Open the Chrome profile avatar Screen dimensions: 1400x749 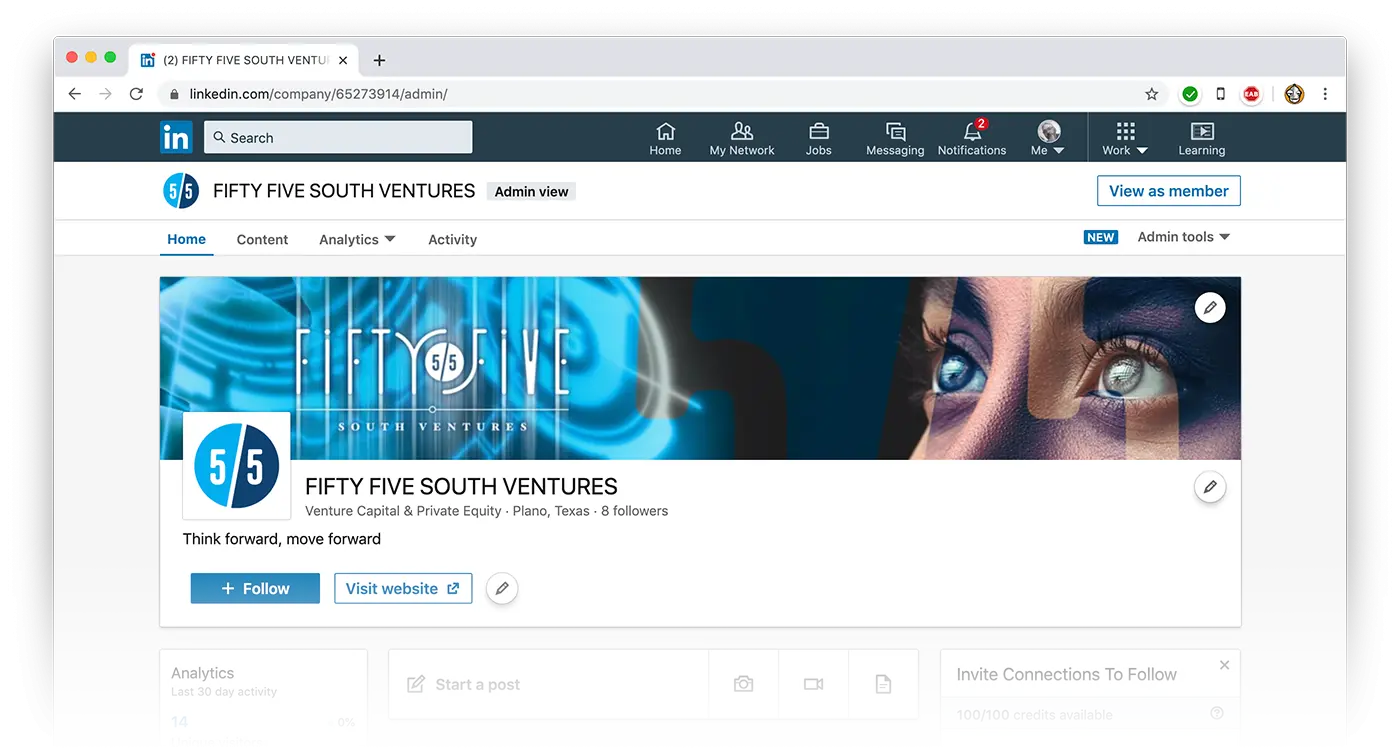coord(1294,94)
